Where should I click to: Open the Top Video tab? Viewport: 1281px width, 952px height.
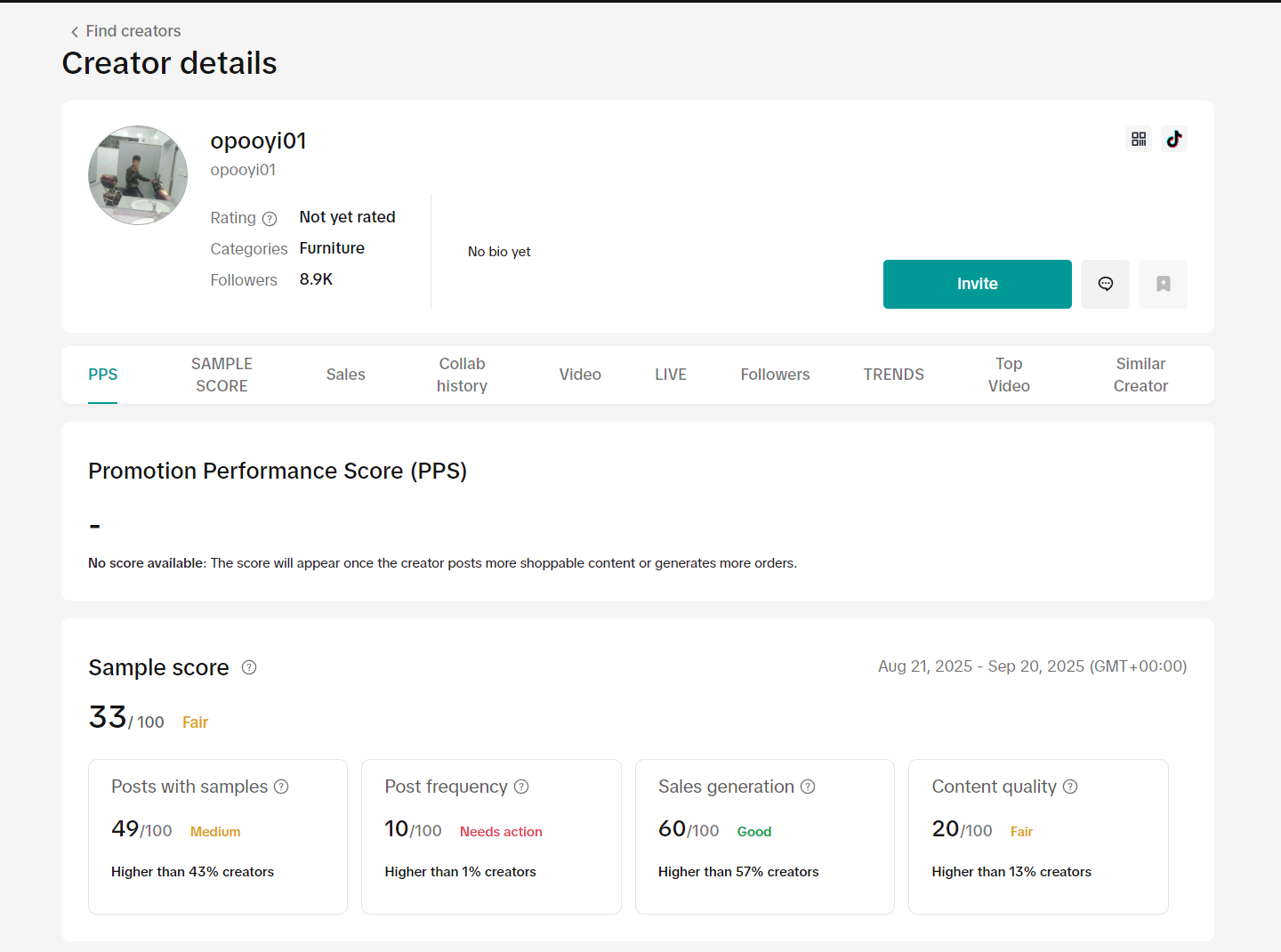[x=1009, y=375]
